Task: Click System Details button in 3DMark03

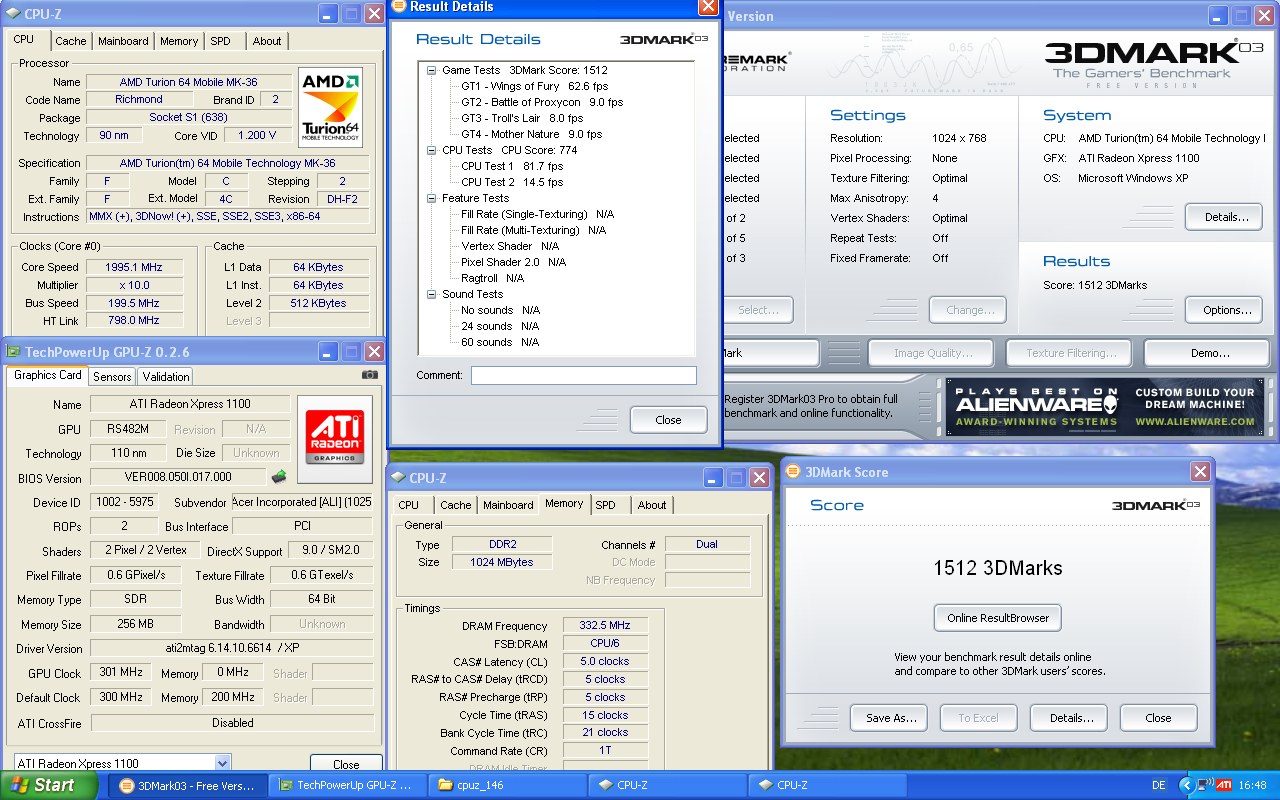Action: [x=1223, y=217]
